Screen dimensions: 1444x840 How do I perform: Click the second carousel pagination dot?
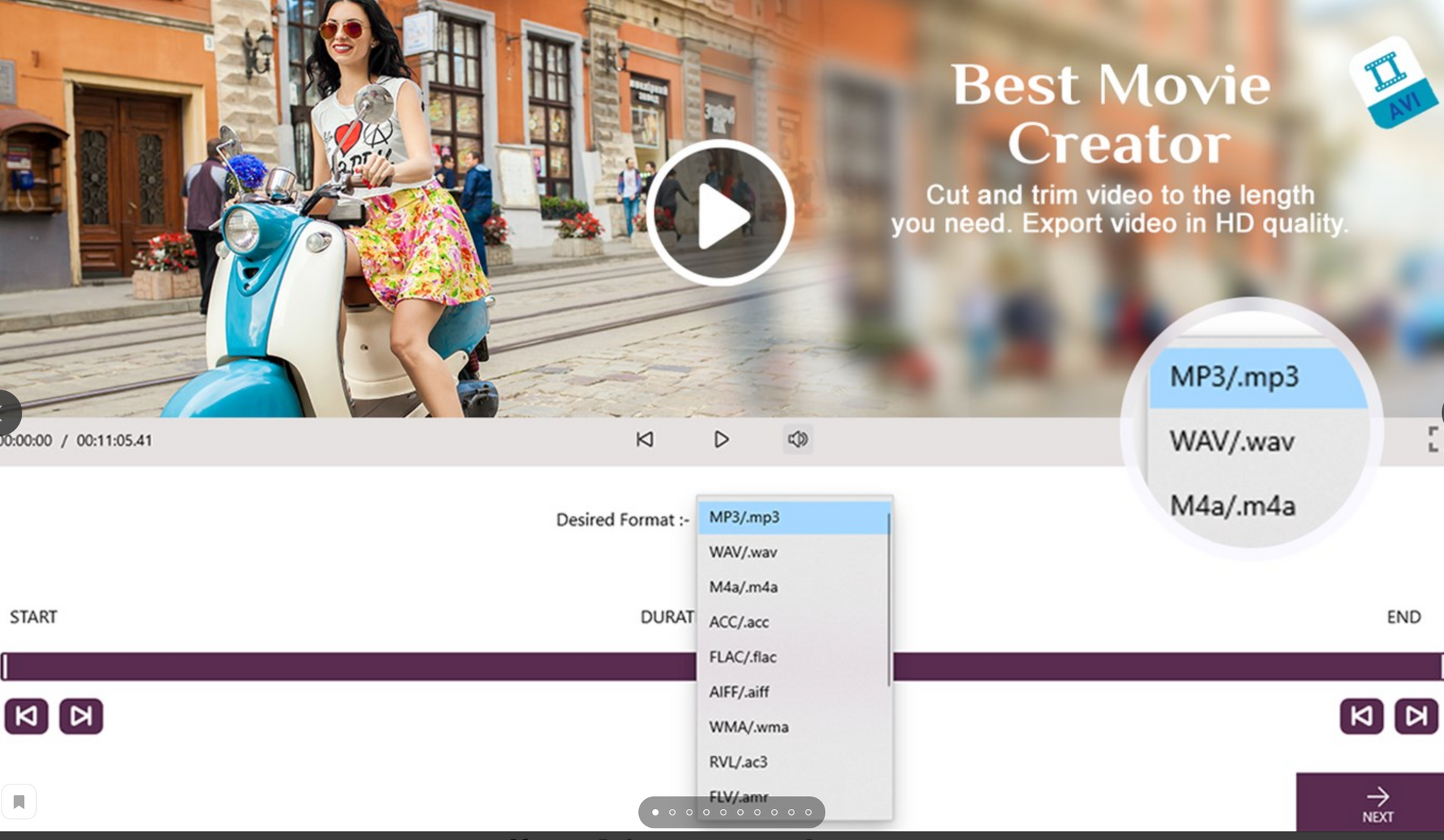[x=672, y=813]
